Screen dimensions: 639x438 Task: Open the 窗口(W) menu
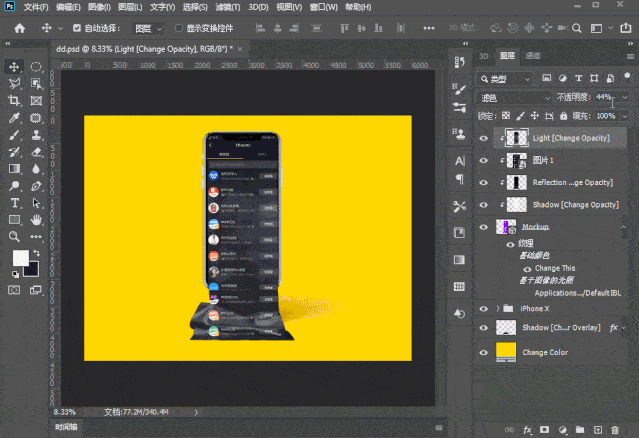[324, 7]
